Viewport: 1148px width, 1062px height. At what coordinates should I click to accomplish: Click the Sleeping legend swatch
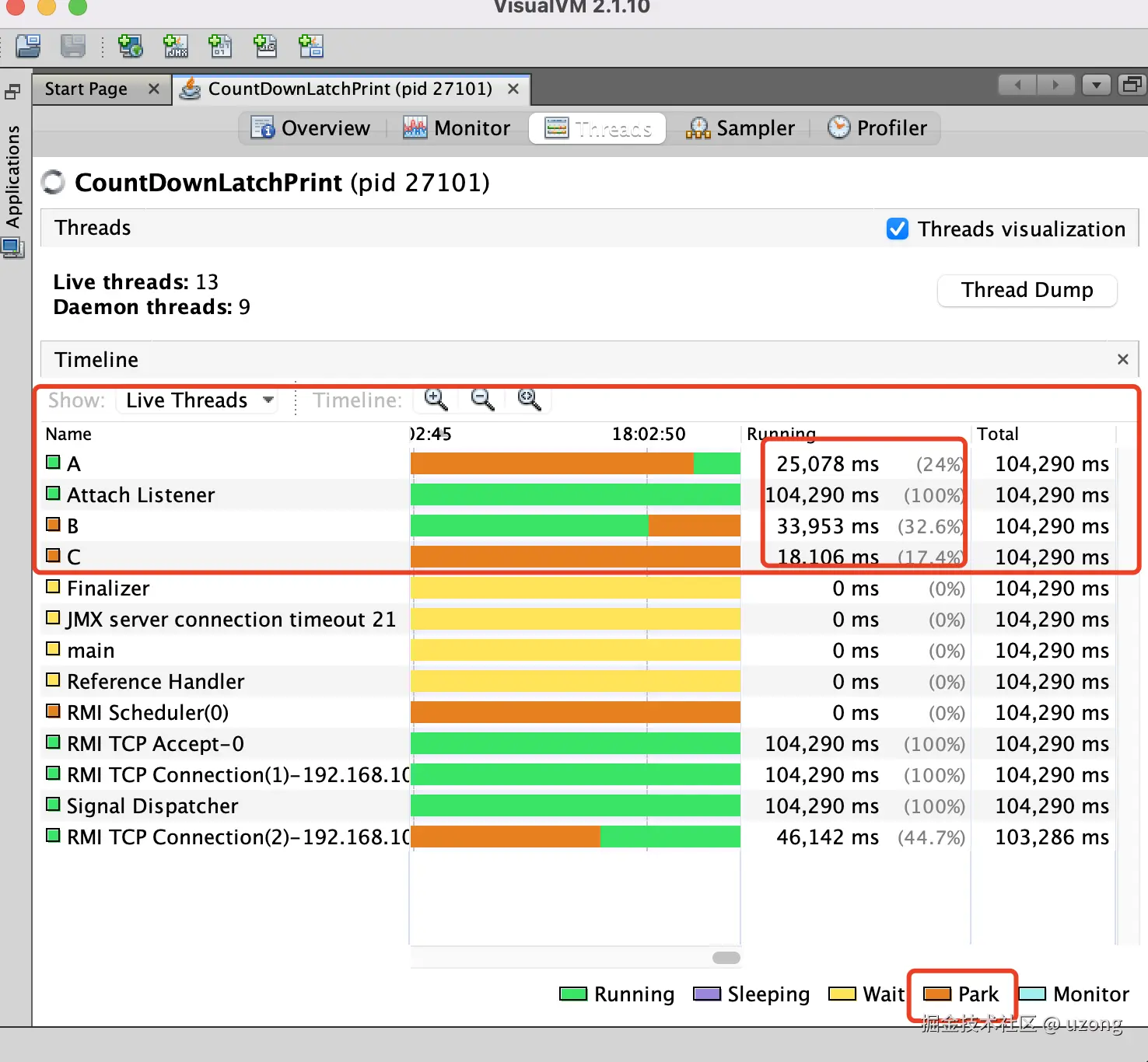click(707, 994)
